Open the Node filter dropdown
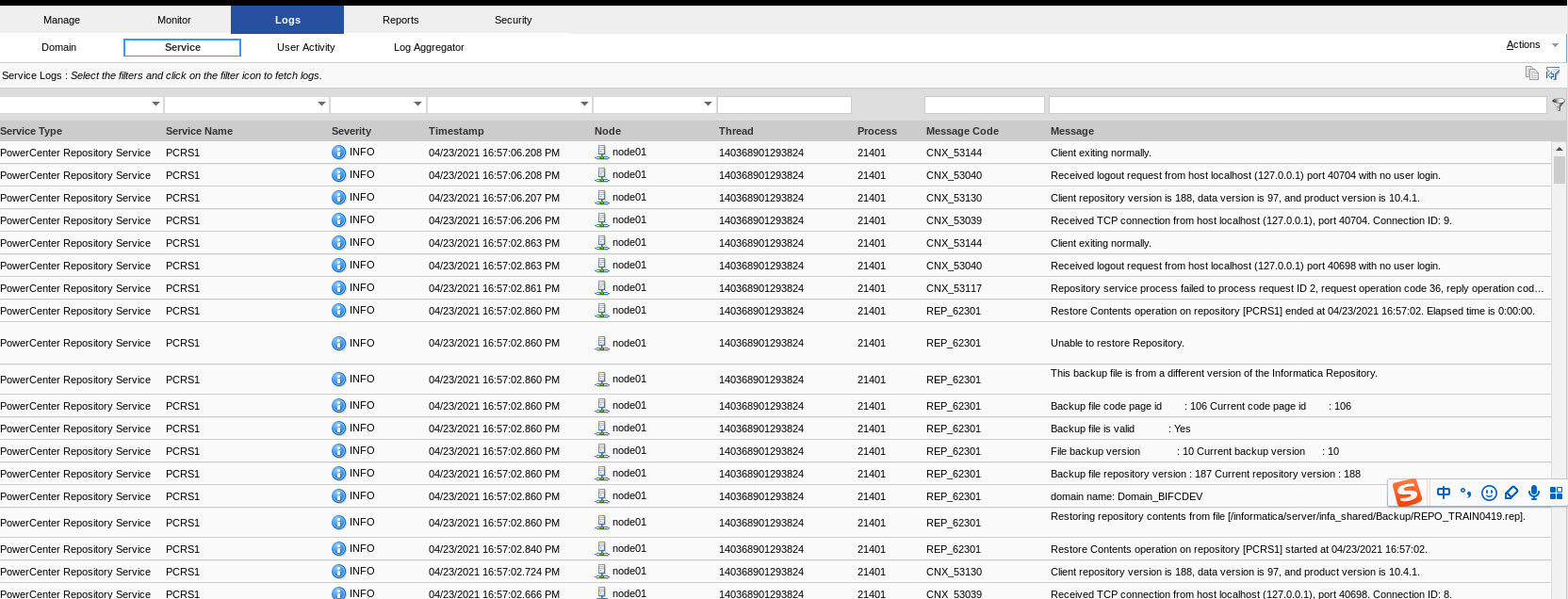Screen dimensions: 1568x599 (x=708, y=105)
